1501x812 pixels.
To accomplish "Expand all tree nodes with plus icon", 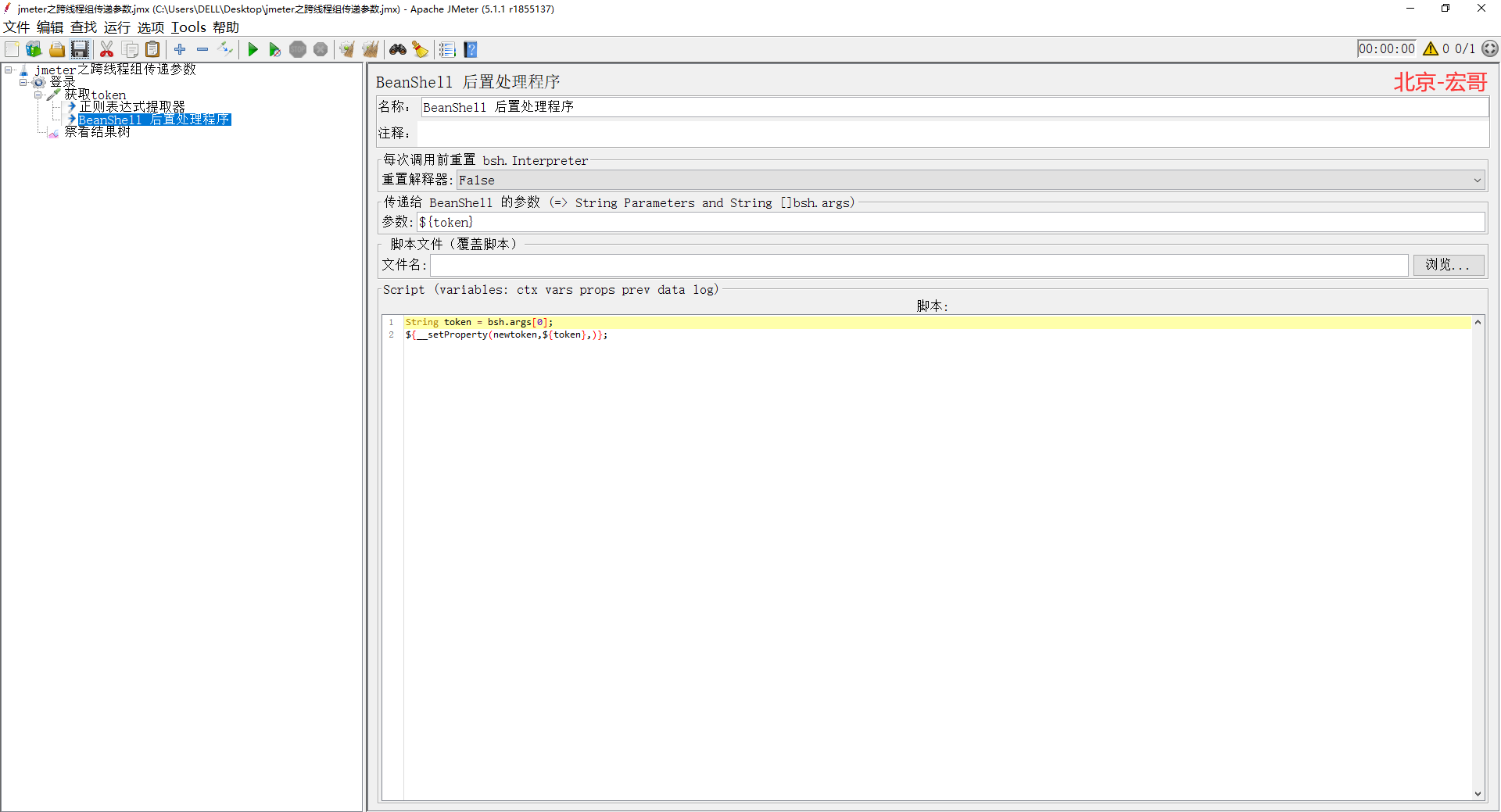I will (180, 49).
